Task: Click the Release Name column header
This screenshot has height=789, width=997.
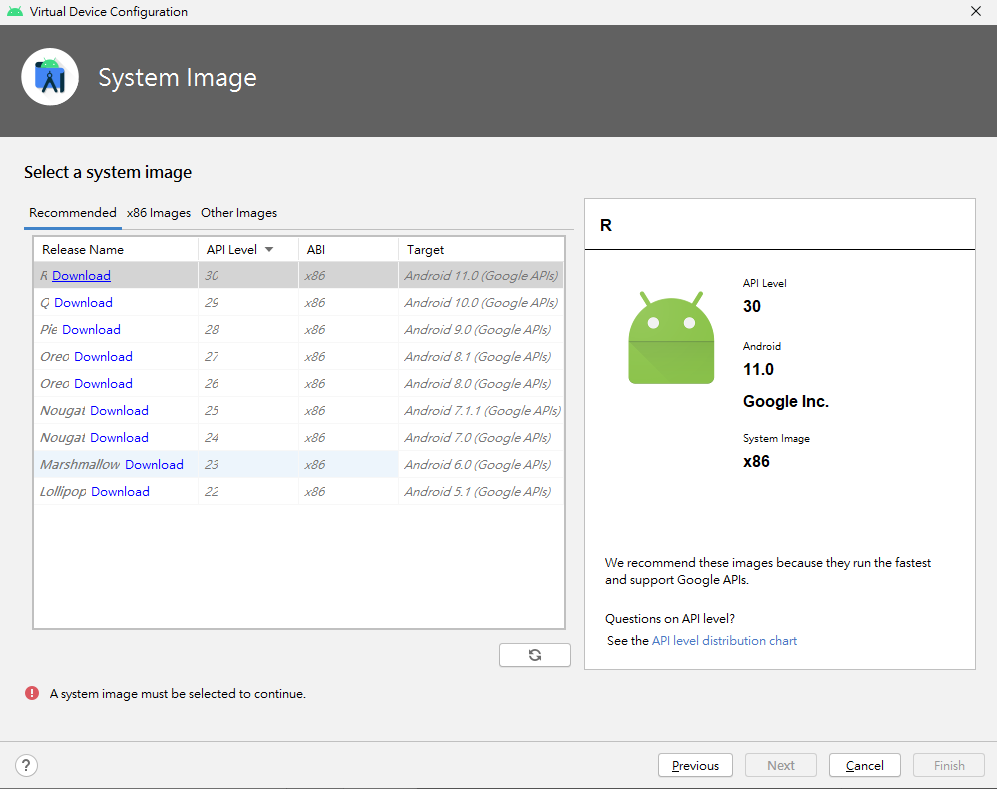Action: click(x=83, y=250)
